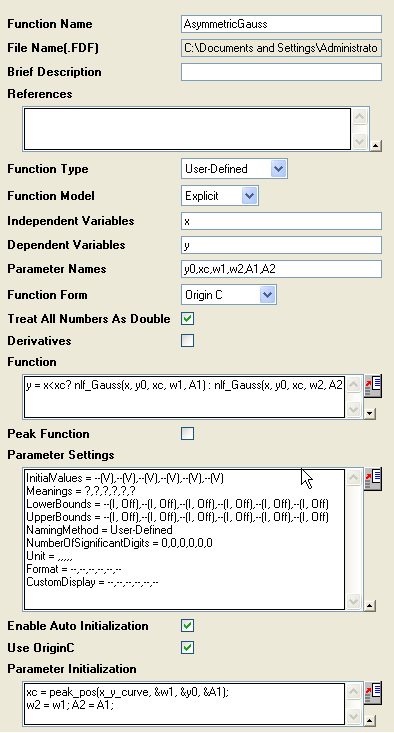Check the Peak Function checkbox
This screenshot has width=394, height=733.
(187, 434)
